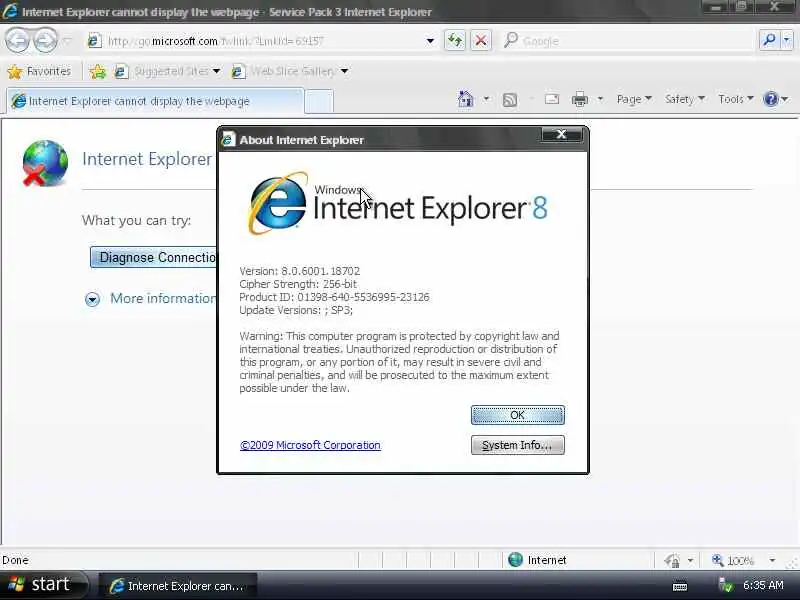Expand the address bar history dropdown

(x=430, y=41)
